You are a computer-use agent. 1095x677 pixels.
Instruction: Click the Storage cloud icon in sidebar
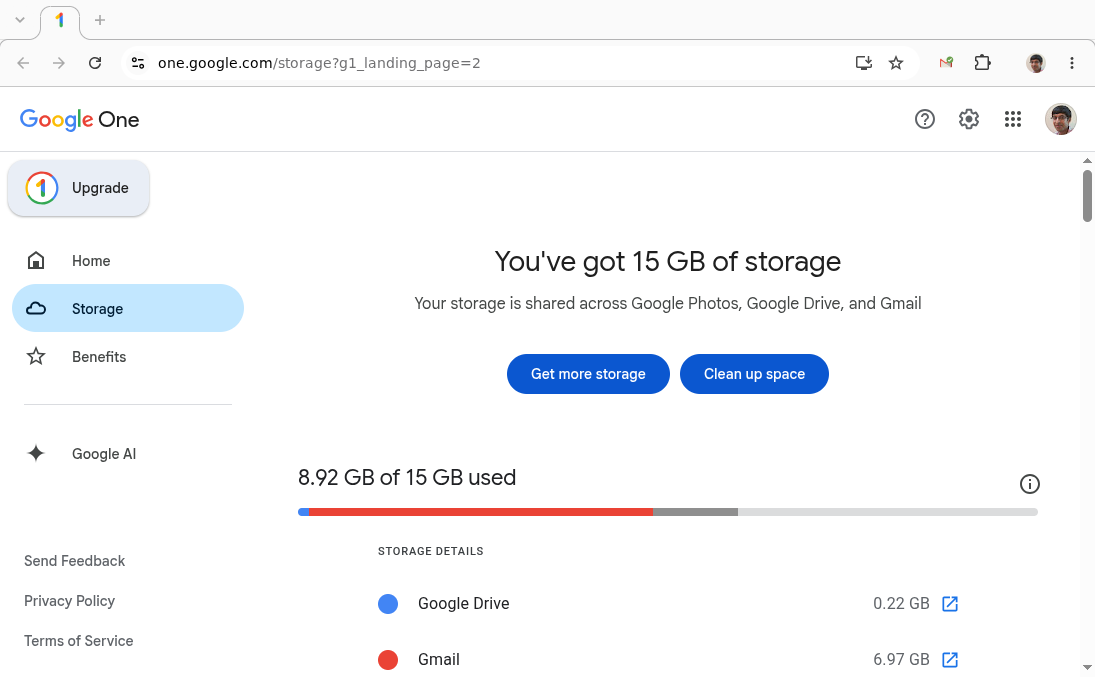coord(36,308)
